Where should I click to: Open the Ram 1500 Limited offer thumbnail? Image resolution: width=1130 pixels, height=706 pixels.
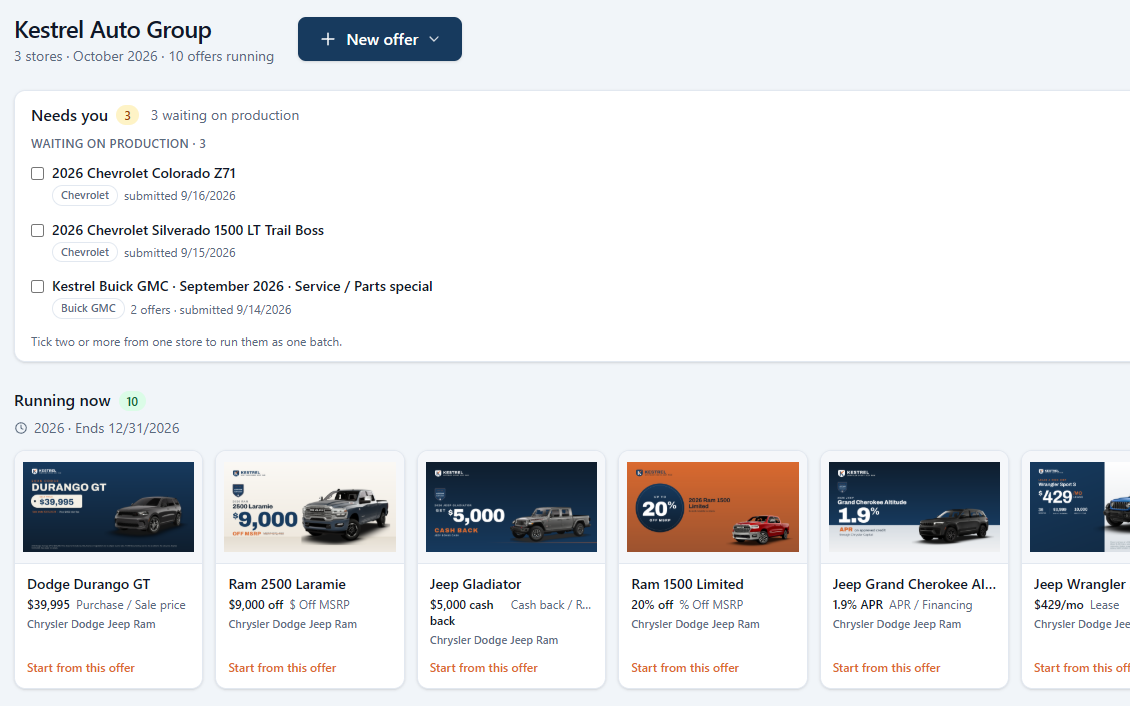[713, 507]
